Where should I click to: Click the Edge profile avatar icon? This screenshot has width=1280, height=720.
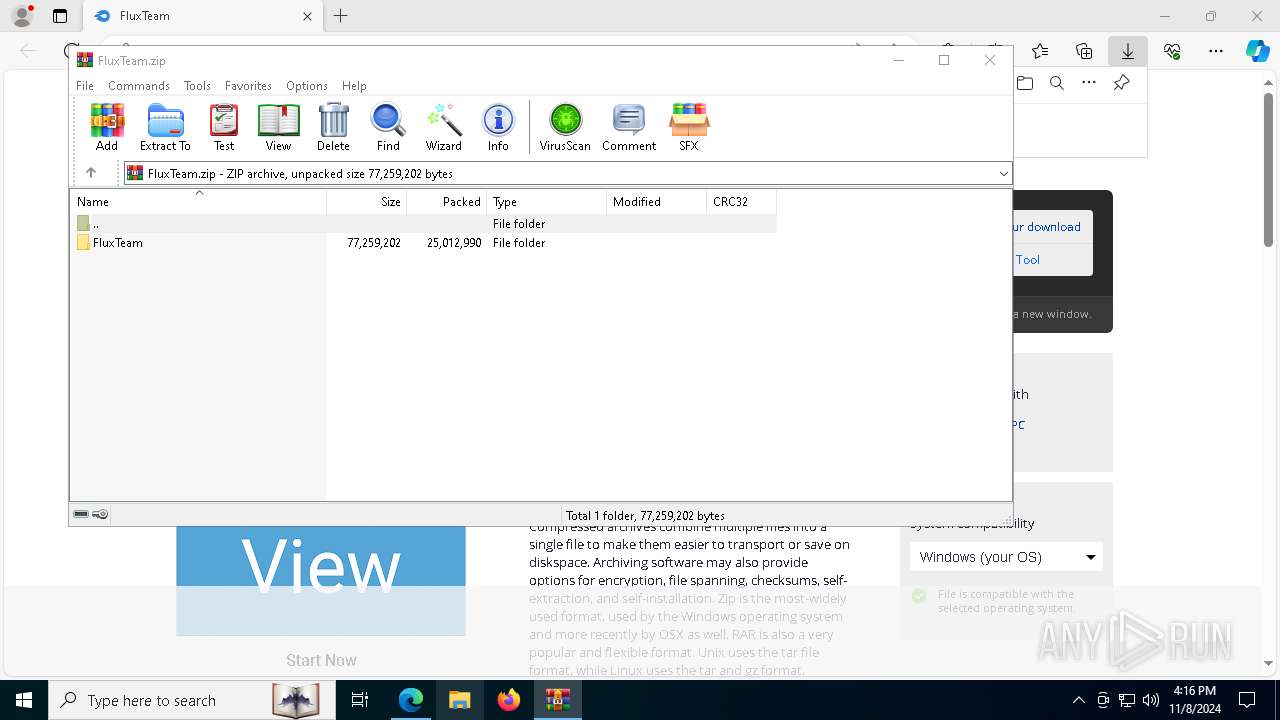(x=22, y=16)
